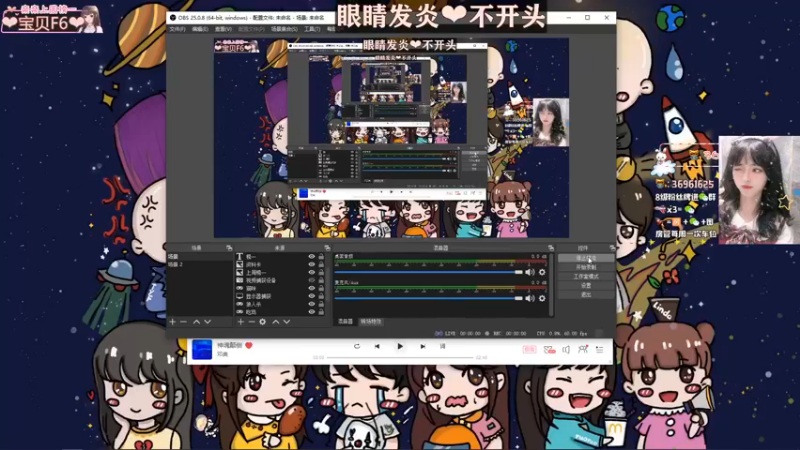Screen dimensions: 800x450
Task: Select the 显示器捕获 source row
Action: coord(280,296)
